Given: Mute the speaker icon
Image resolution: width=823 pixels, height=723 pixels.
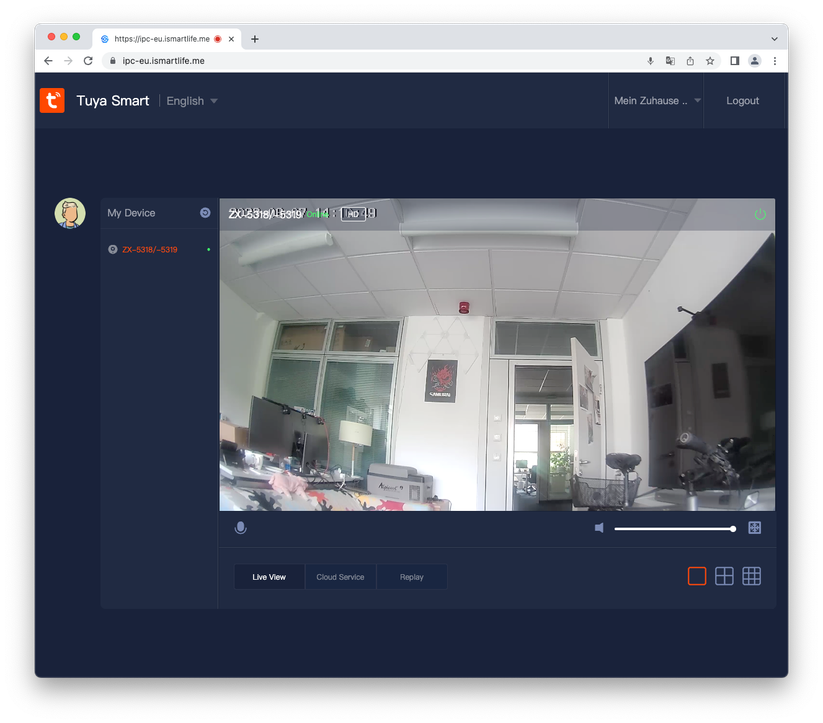Looking at the screenshot, I should (x=597, y=527).
